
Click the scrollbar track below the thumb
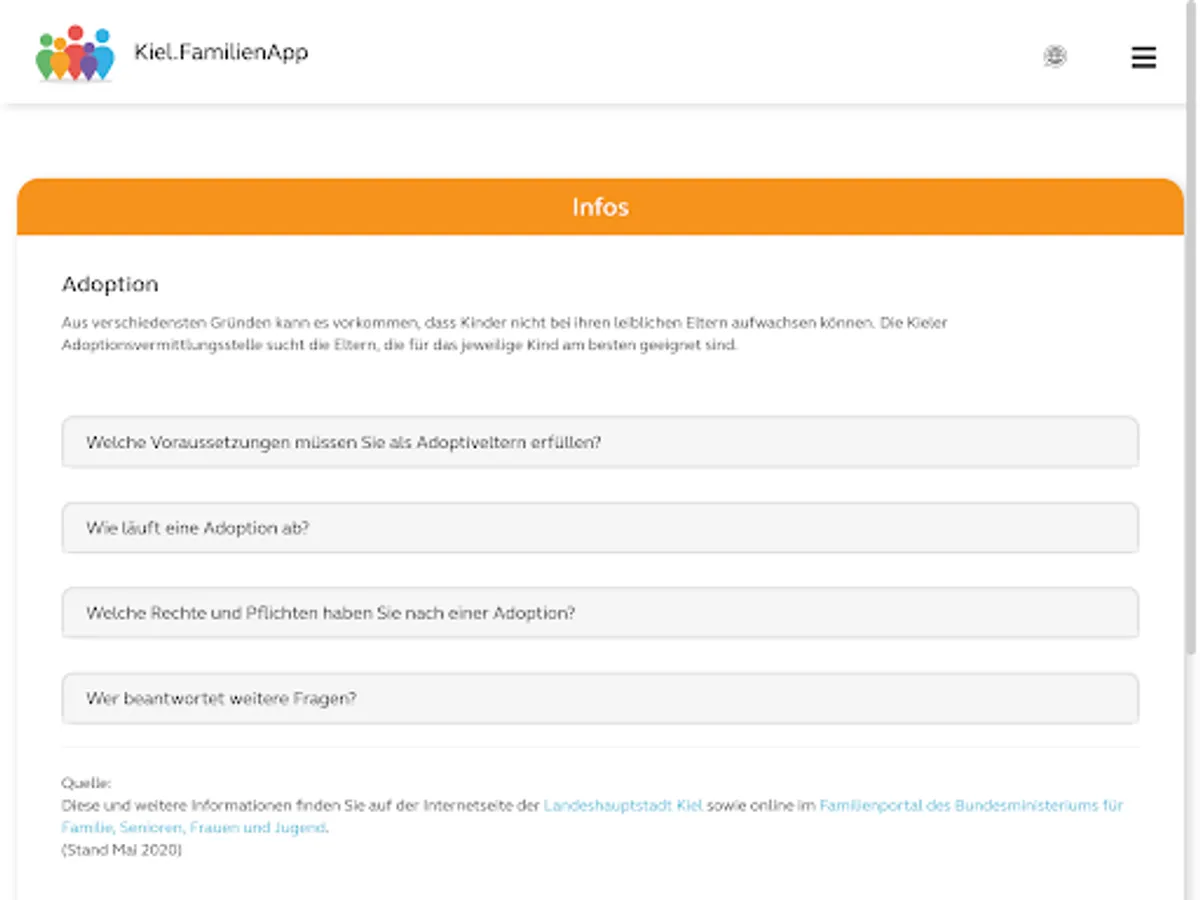pos(1191,780)
